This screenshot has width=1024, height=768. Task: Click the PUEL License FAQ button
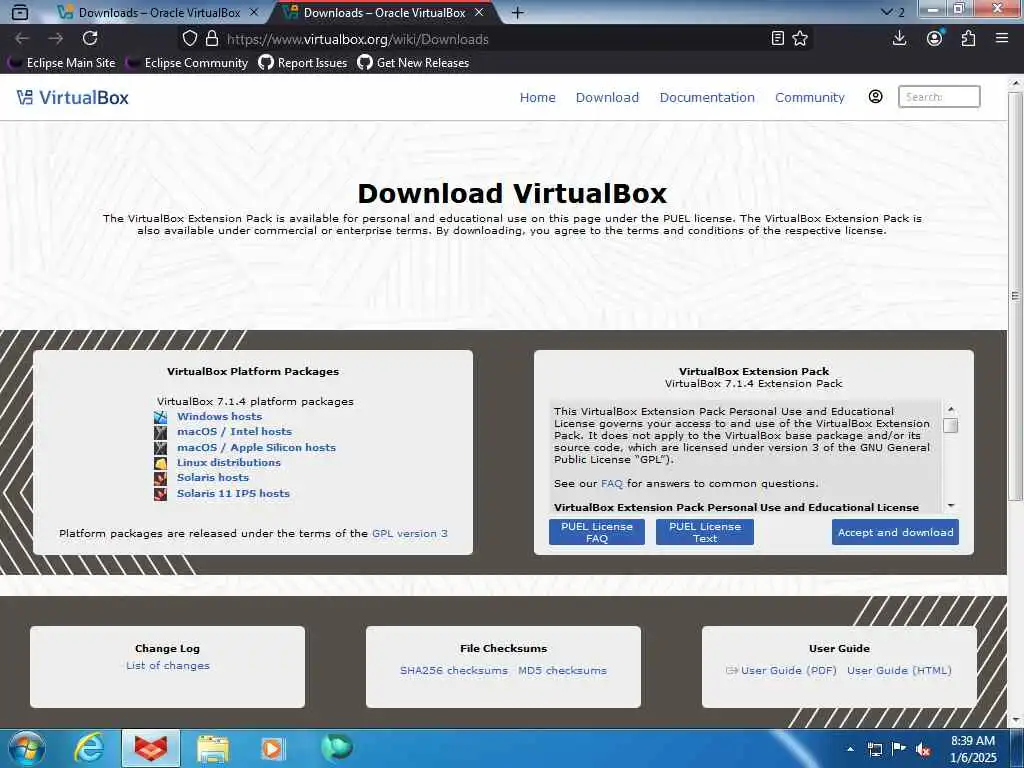pos(596,532)
